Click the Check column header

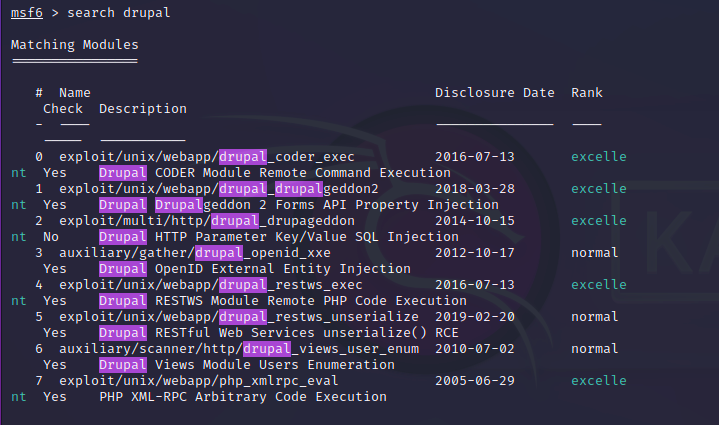click(63, 109)
